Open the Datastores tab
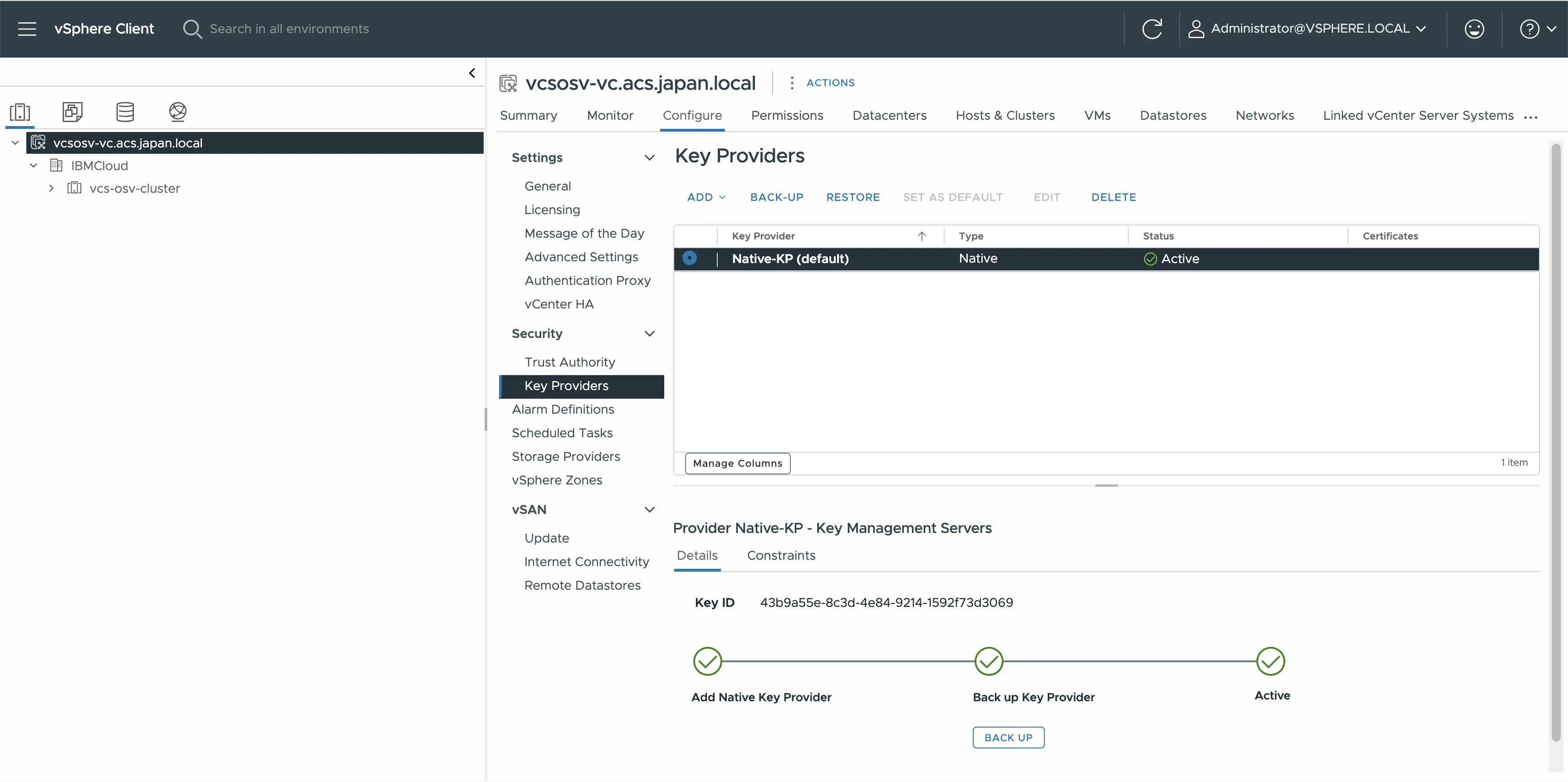1568x782 pixels. coord(1173,116)
